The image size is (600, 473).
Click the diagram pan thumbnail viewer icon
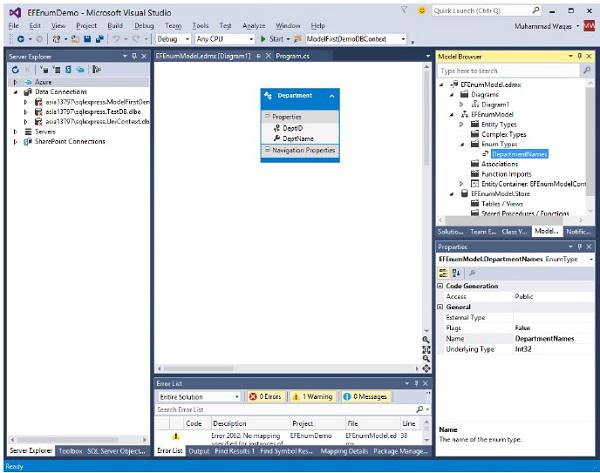tap(426, 369)
